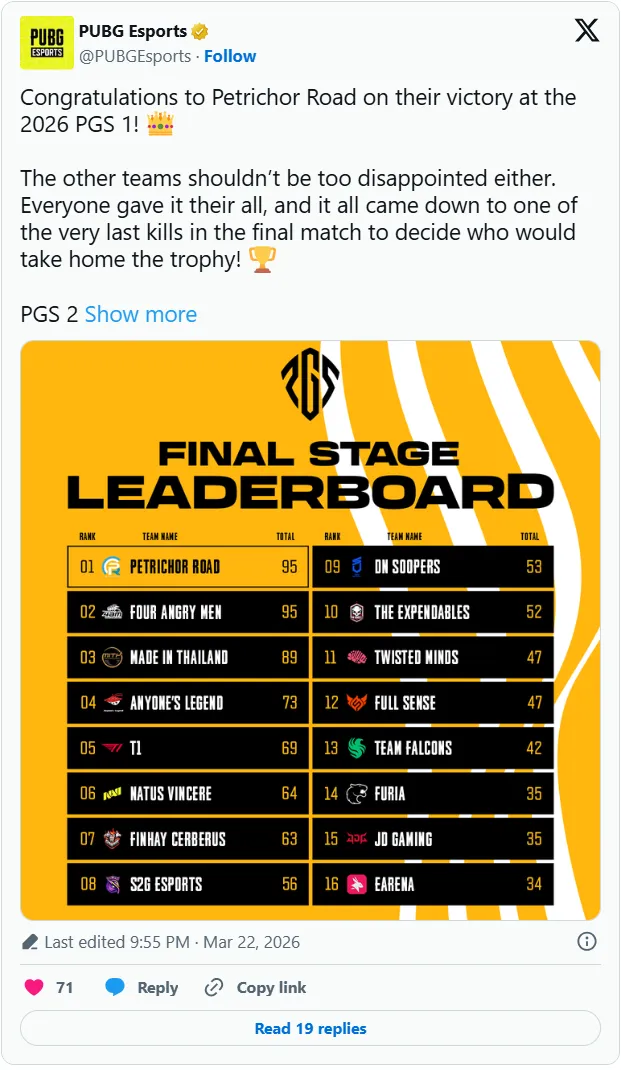Click the PUBG Esports display name

133,31
